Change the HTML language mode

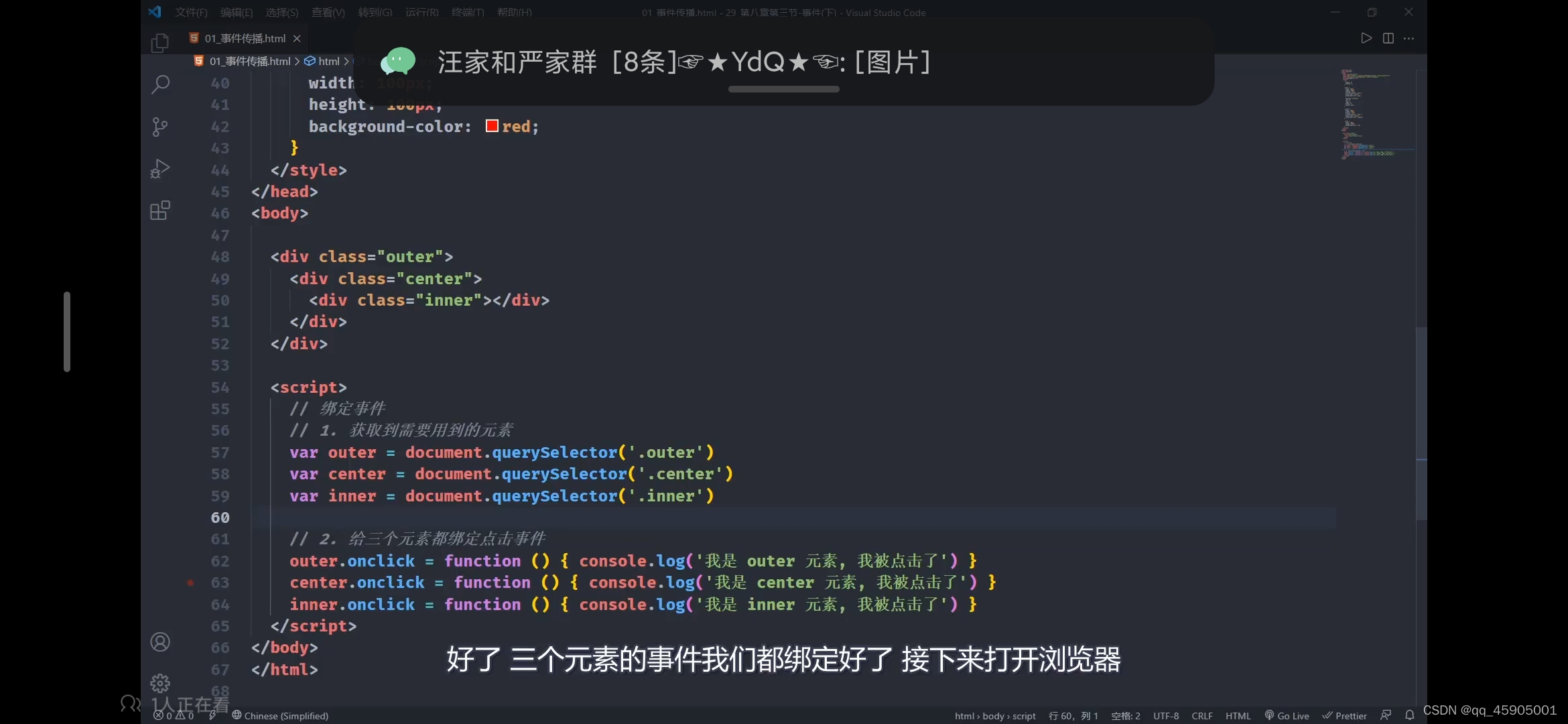[1238, 715]
